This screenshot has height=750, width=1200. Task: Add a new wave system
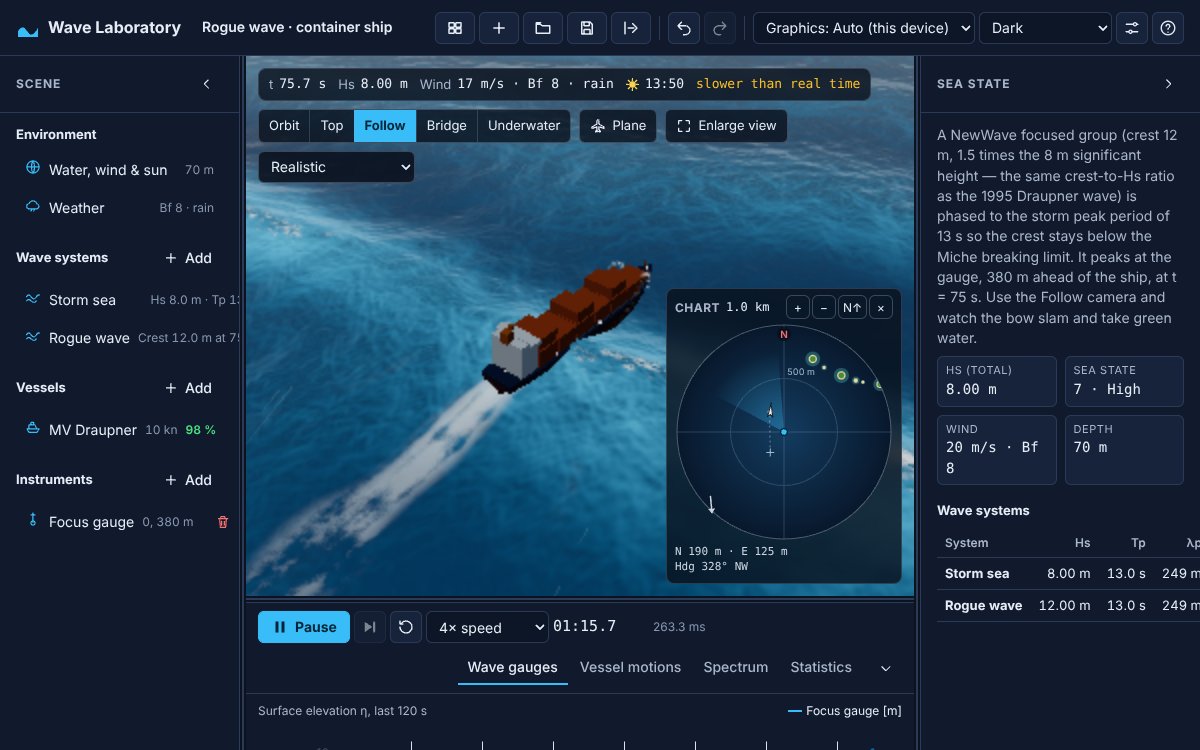click(188, 258)
